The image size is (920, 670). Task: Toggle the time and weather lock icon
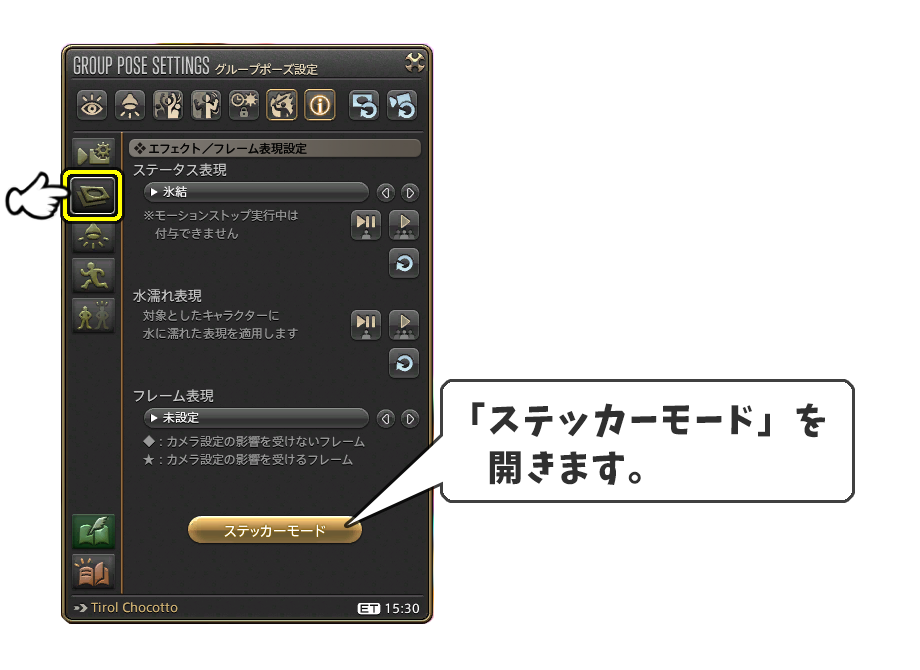244,106
